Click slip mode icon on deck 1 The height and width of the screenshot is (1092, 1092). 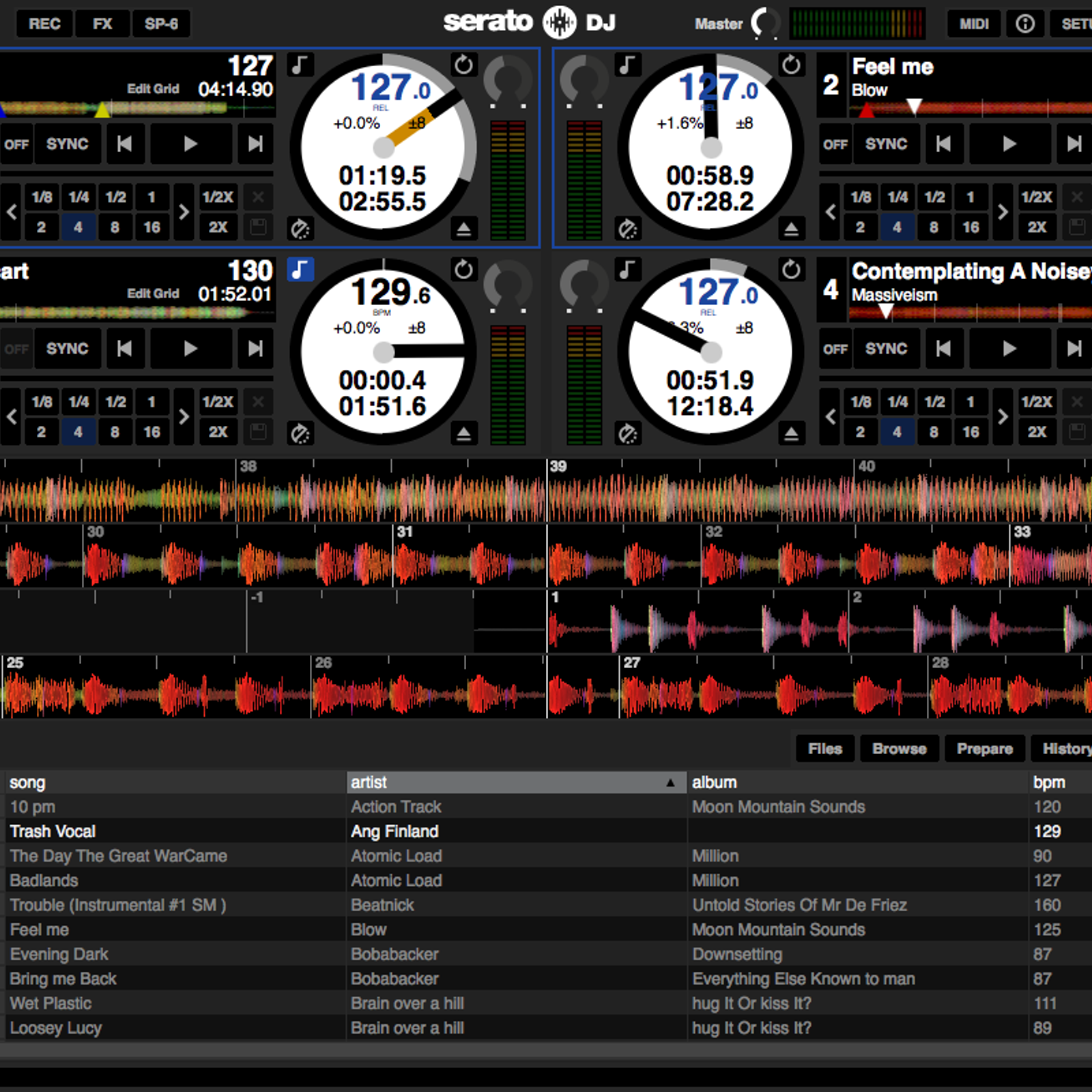click(300, 229)
